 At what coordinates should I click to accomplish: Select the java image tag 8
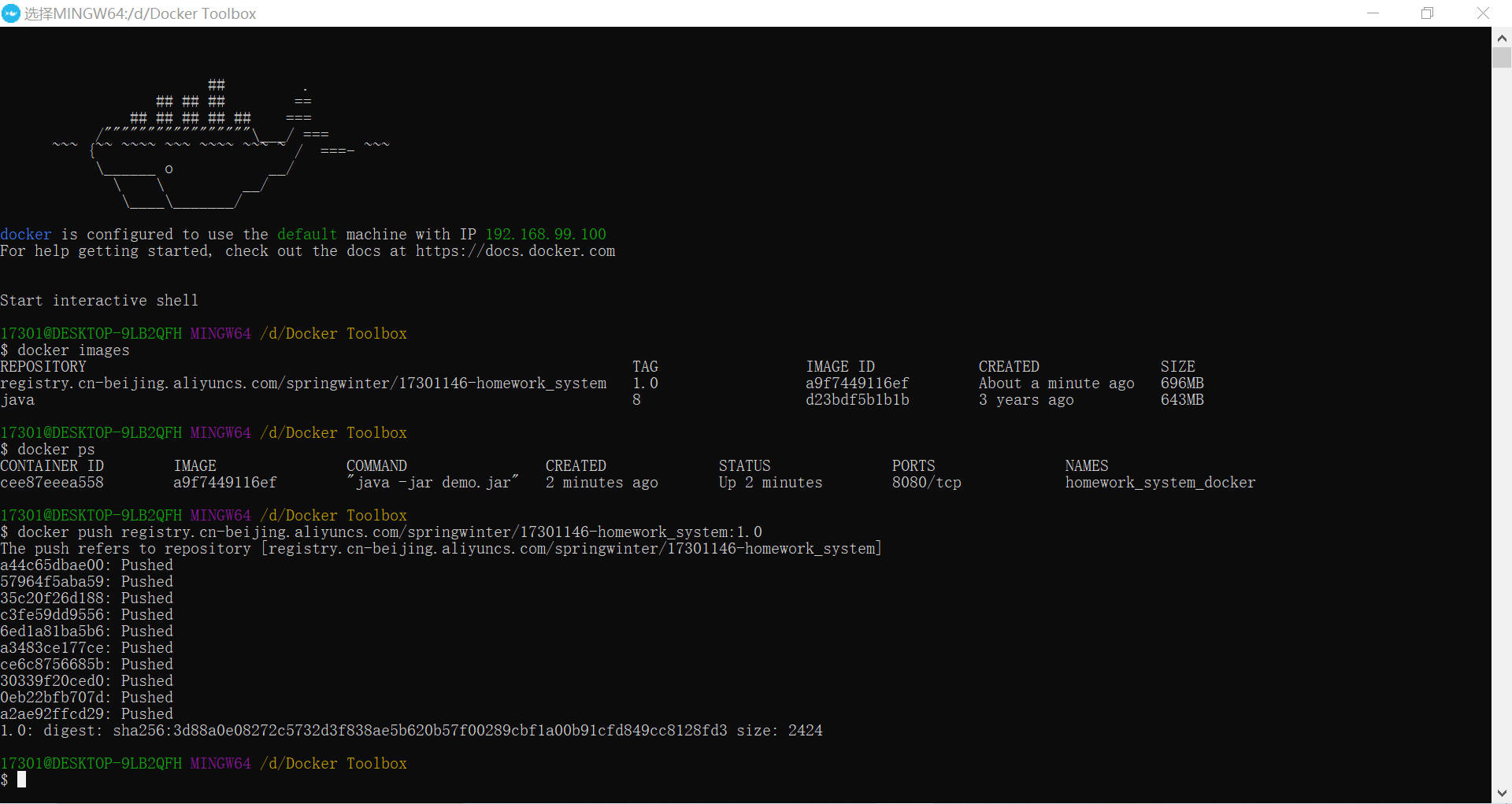[x=636, y=400]
